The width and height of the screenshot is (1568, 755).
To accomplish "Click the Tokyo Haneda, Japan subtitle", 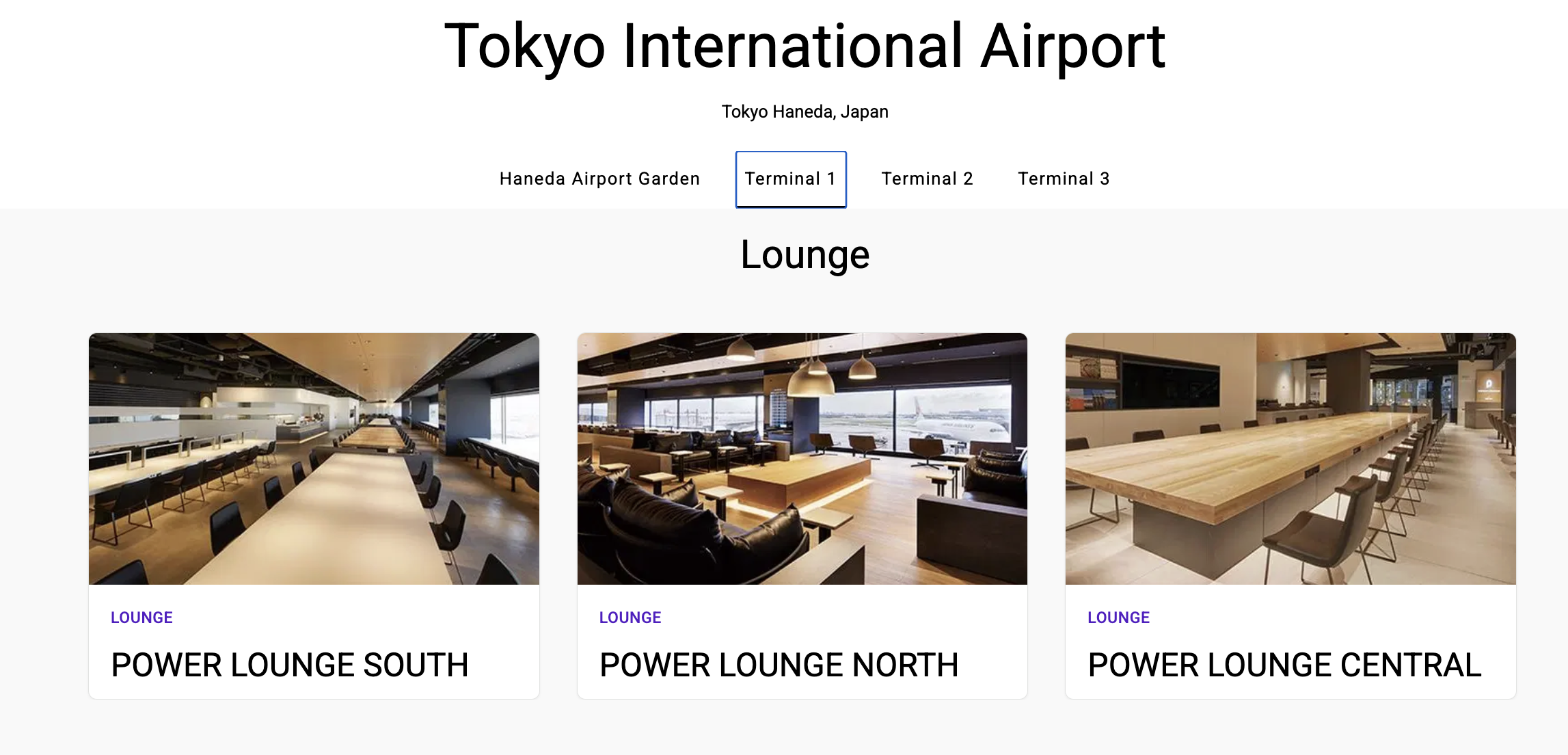I will click(805, 111).
